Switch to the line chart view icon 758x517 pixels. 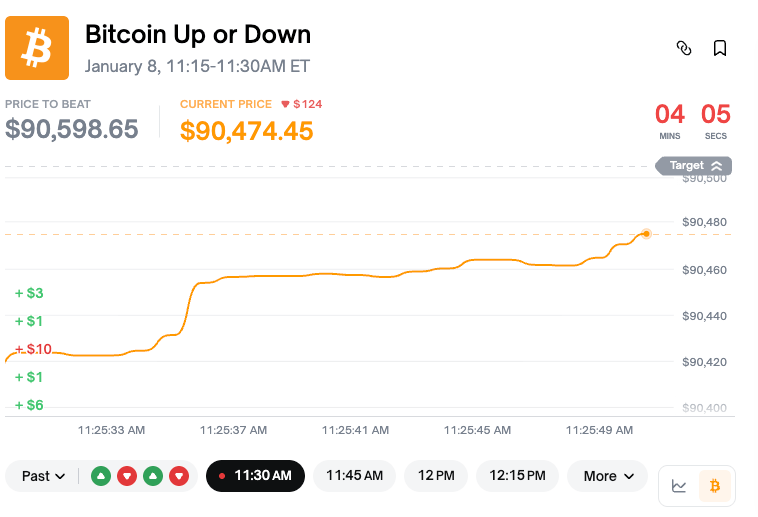679,486
